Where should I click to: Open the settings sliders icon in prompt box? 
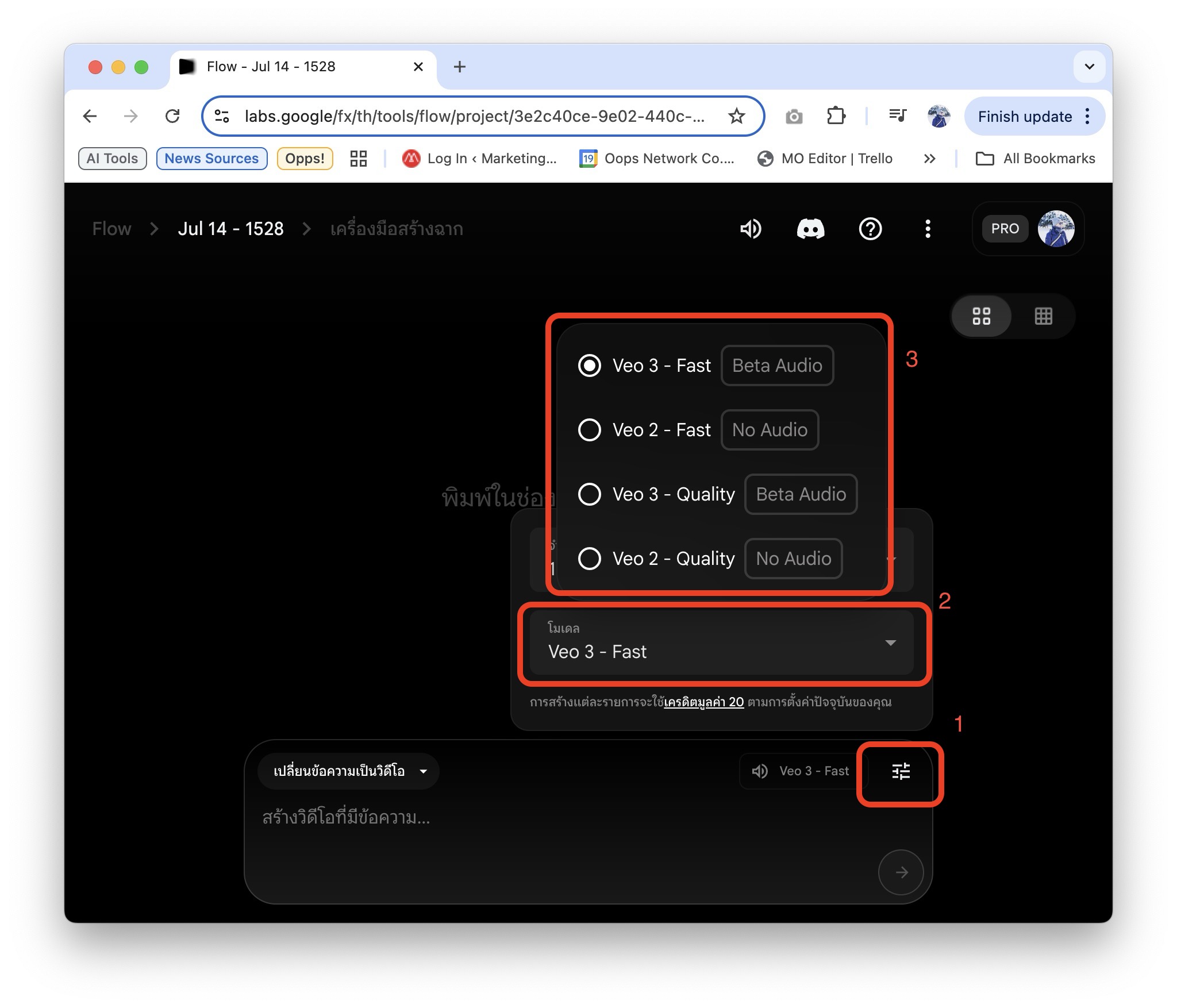(901, 771)
